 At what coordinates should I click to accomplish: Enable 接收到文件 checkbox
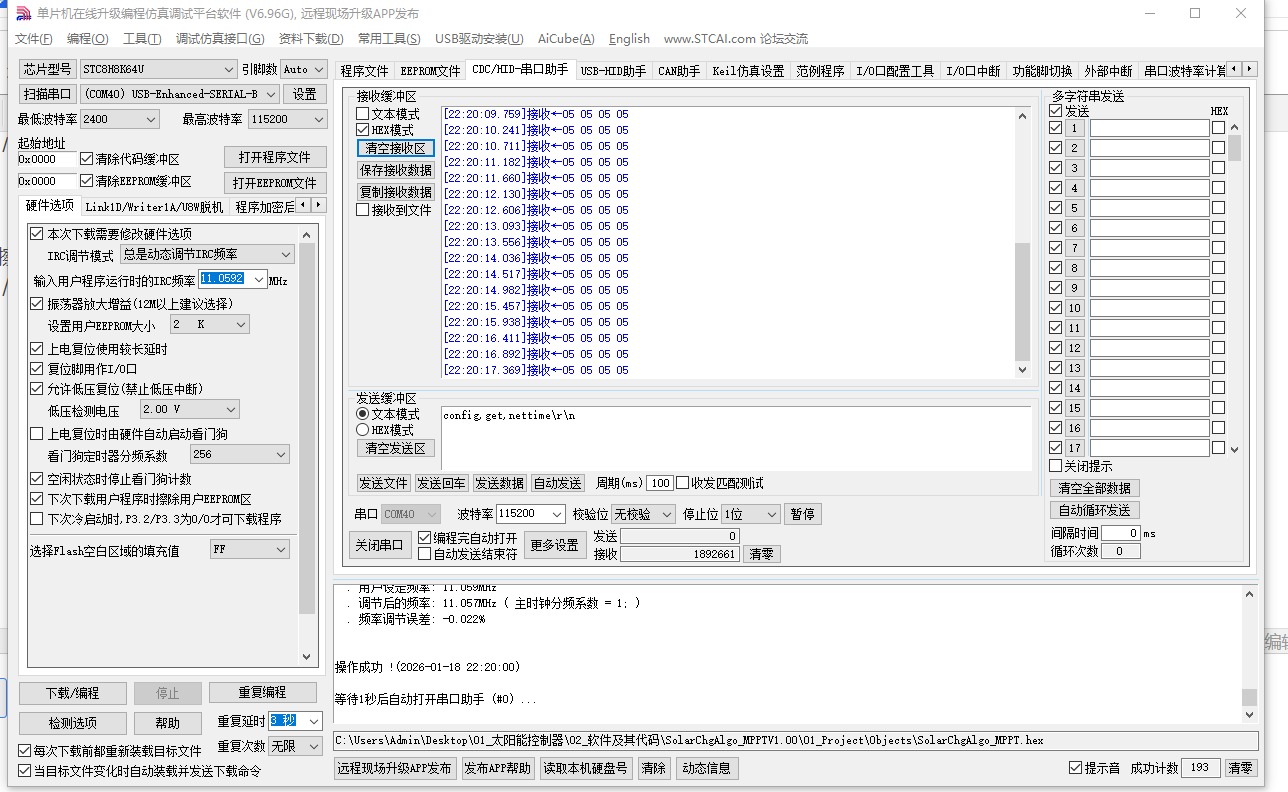[363, 210]
